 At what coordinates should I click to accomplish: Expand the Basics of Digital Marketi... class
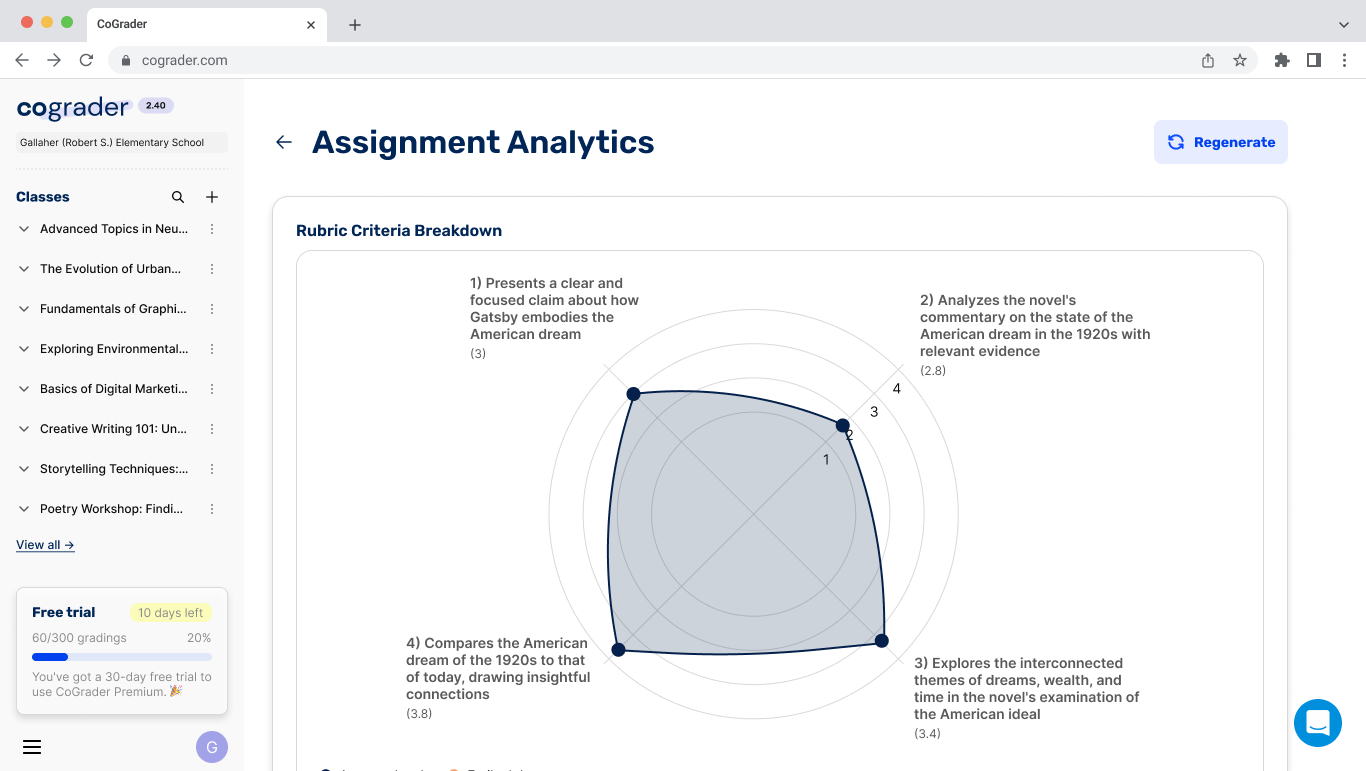[x=24, y=389]
